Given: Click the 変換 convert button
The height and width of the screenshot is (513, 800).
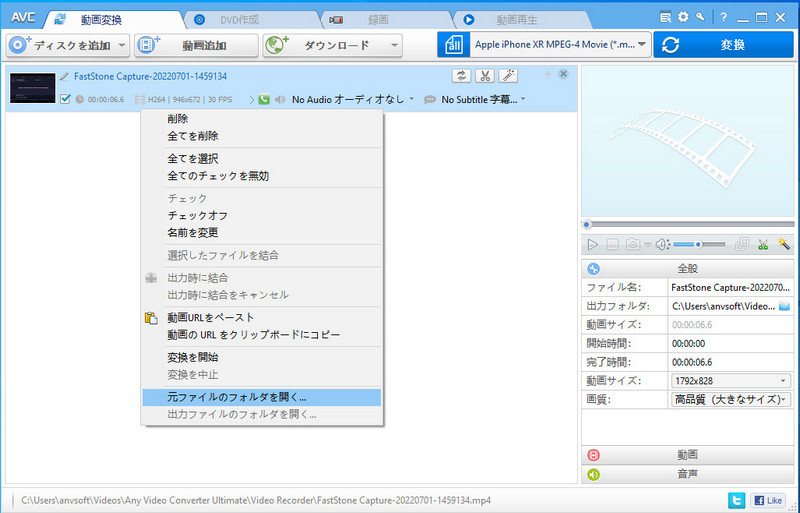Looking at the screenshot, I should (723, 45).
